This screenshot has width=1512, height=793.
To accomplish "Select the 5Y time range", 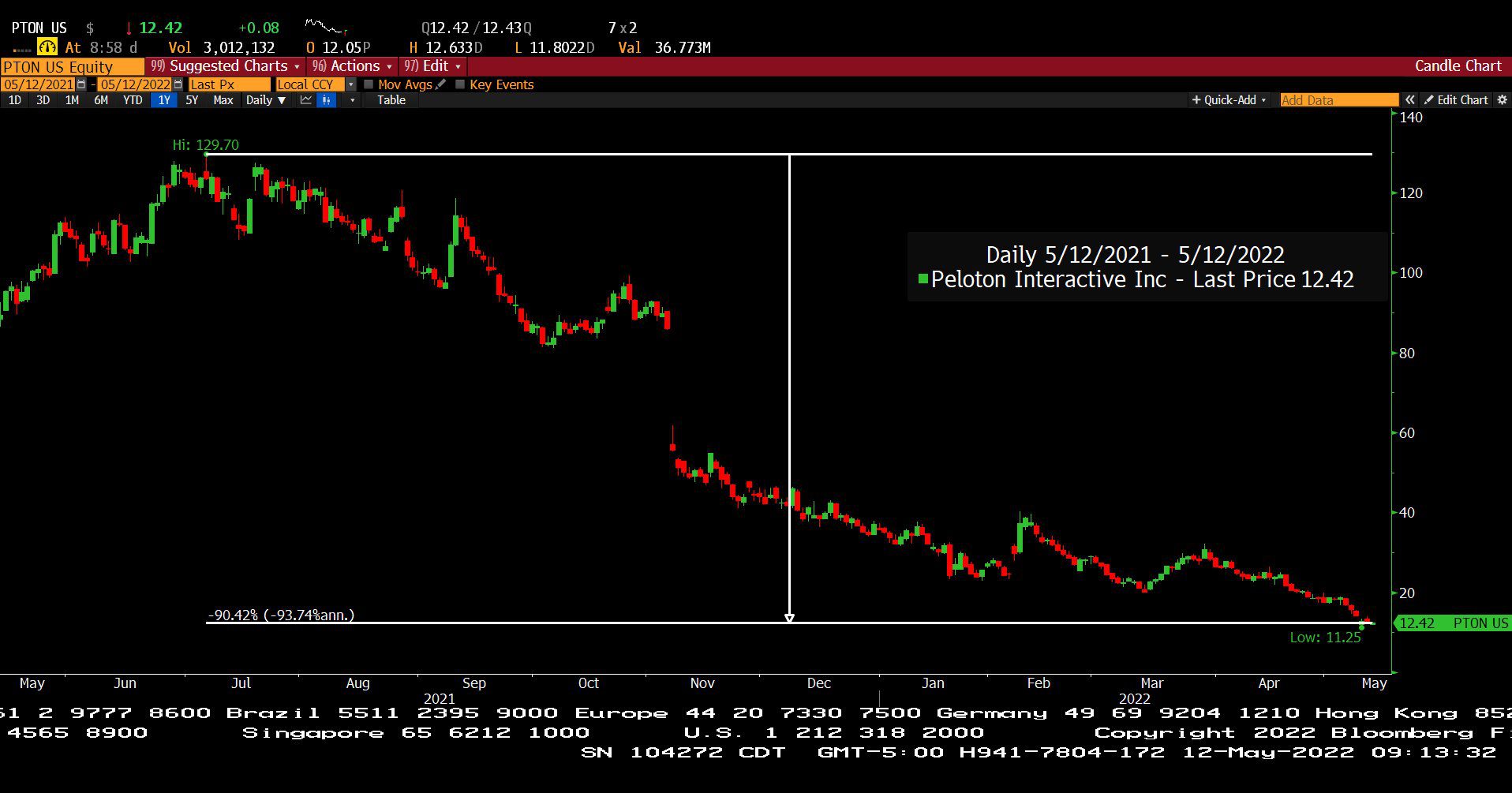I will (x=192, y=100).
